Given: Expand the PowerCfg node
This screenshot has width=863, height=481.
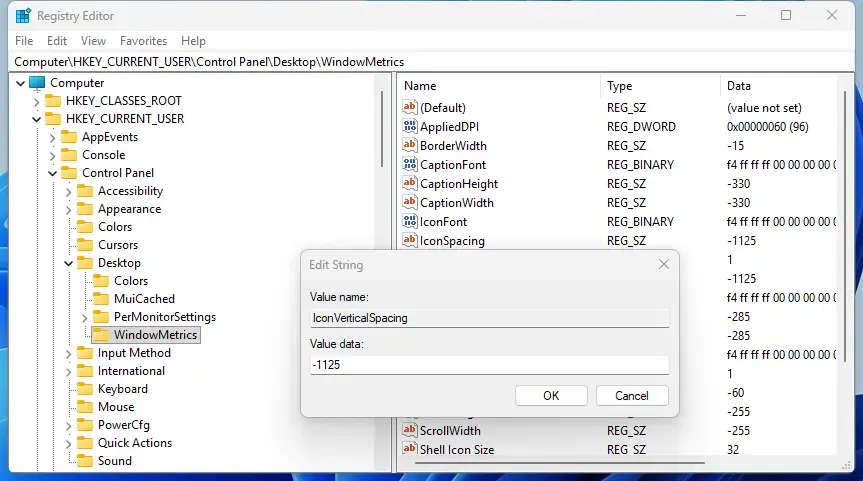Looking at the screenshot, I should (x=68, y=425).
